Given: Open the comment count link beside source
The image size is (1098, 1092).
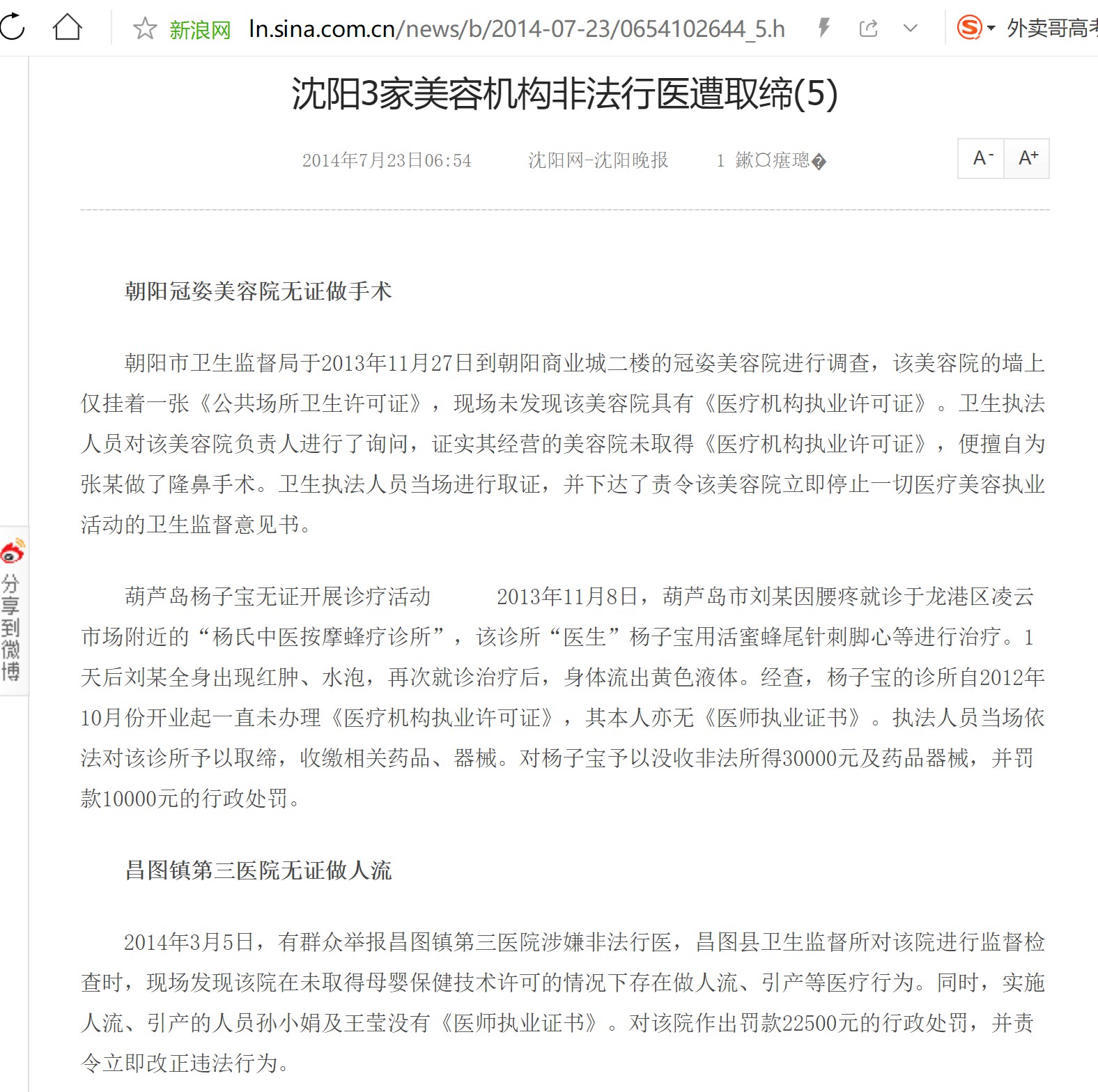Looking at the screenshot, I should 771,161.
